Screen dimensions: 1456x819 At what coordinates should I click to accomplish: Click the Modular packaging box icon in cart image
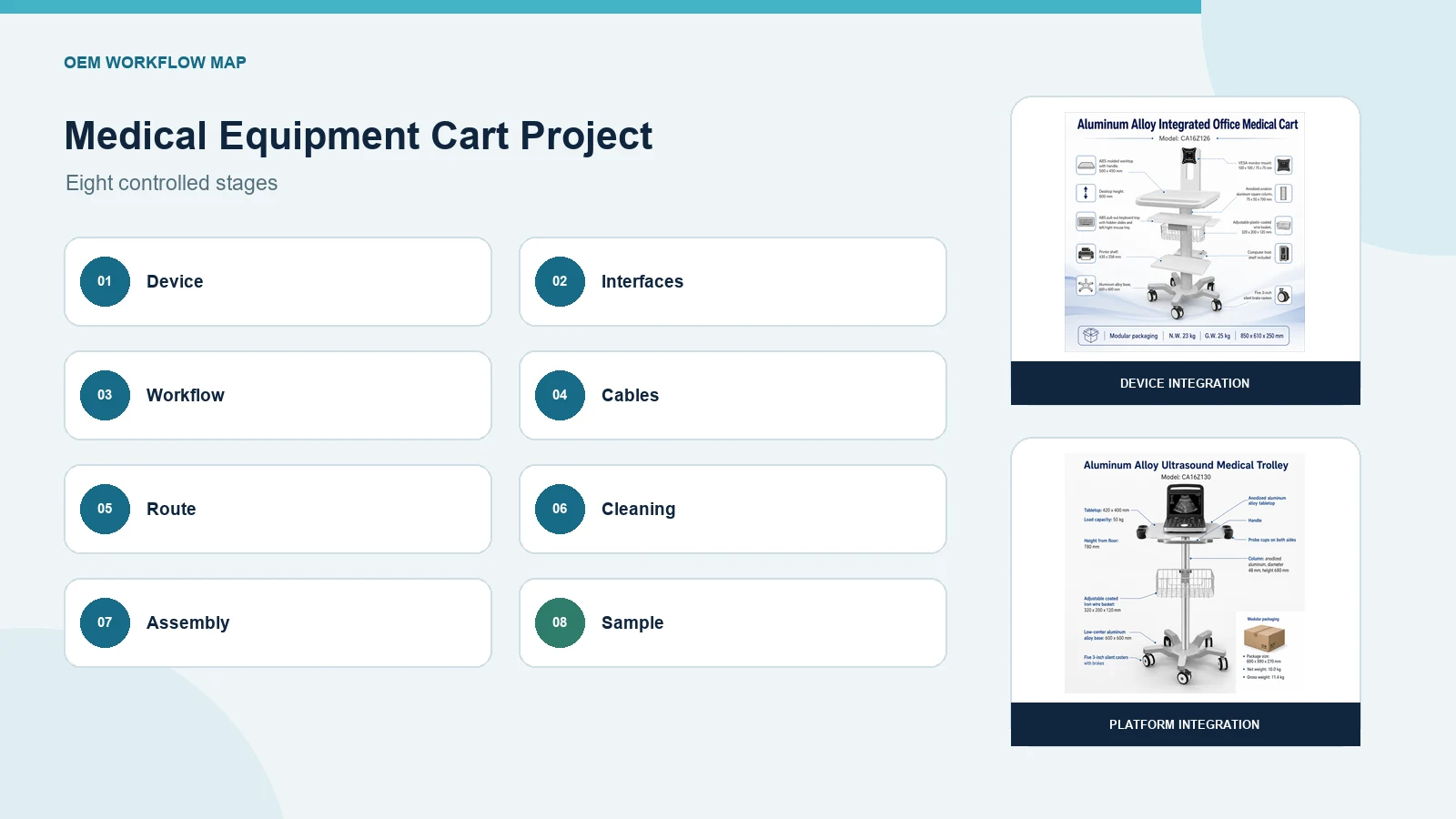(1090, 335)
